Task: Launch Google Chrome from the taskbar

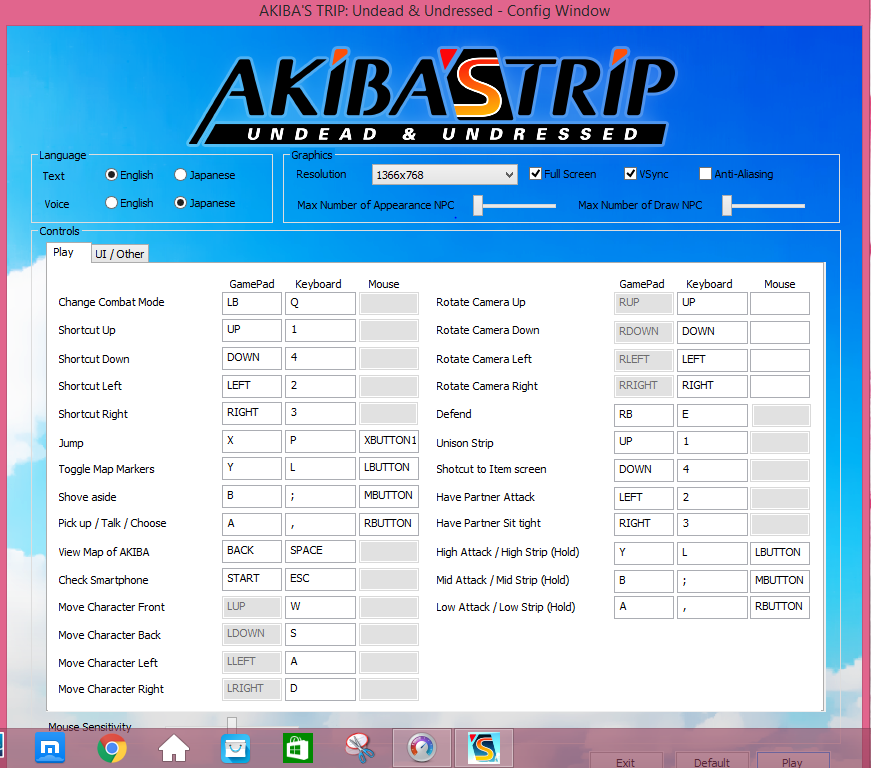Action: 112,748
